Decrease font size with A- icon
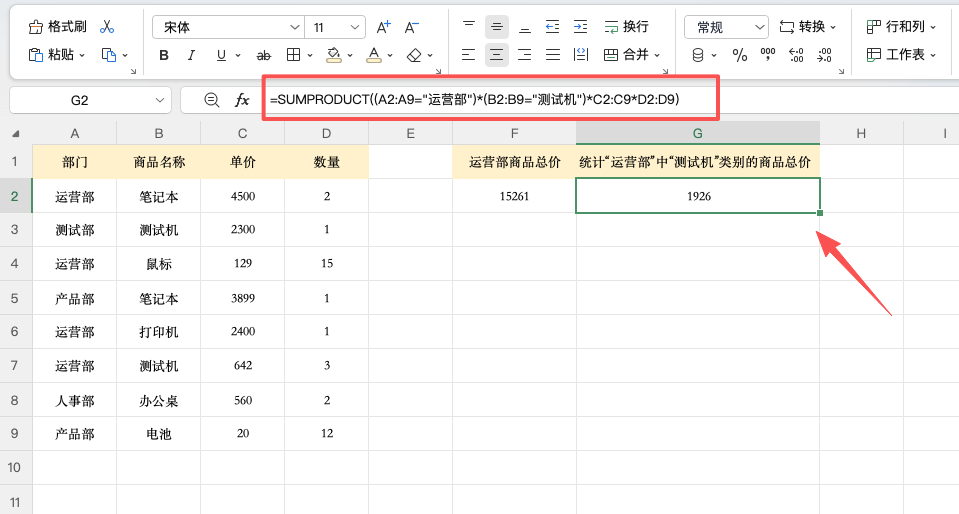 (412, 28)
